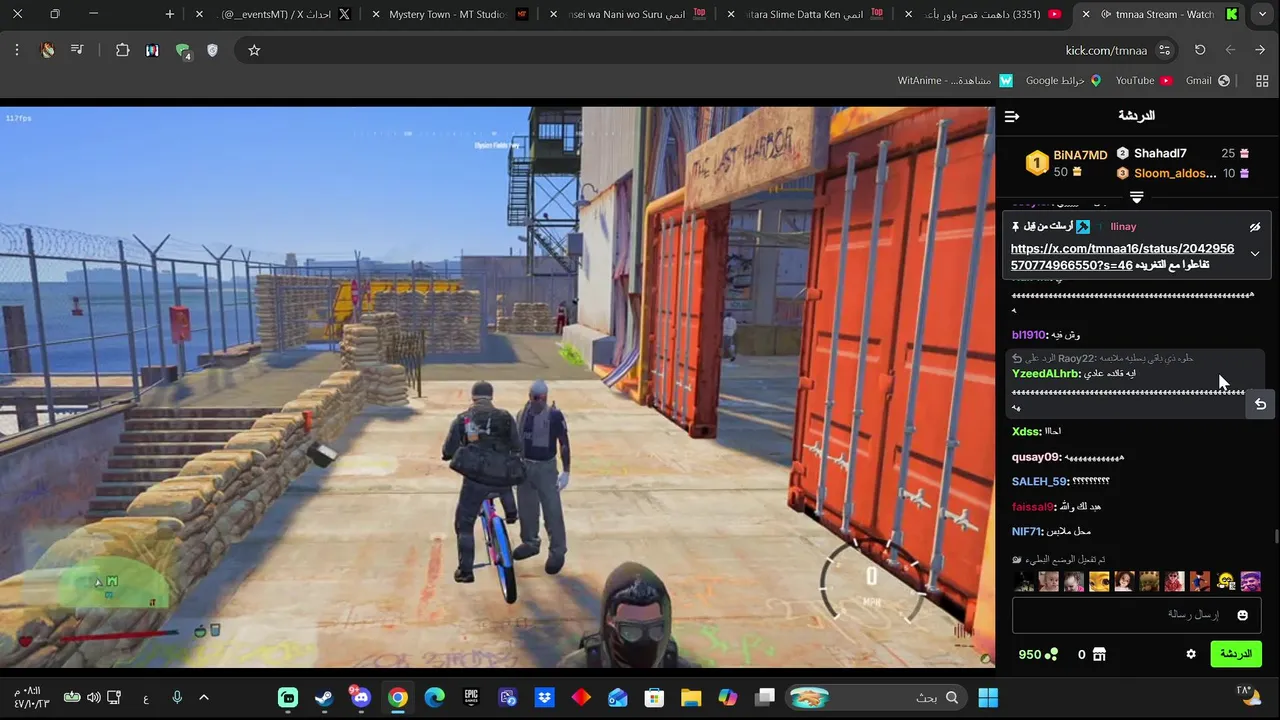Open channel points balance showing 950

point(1038,654)
